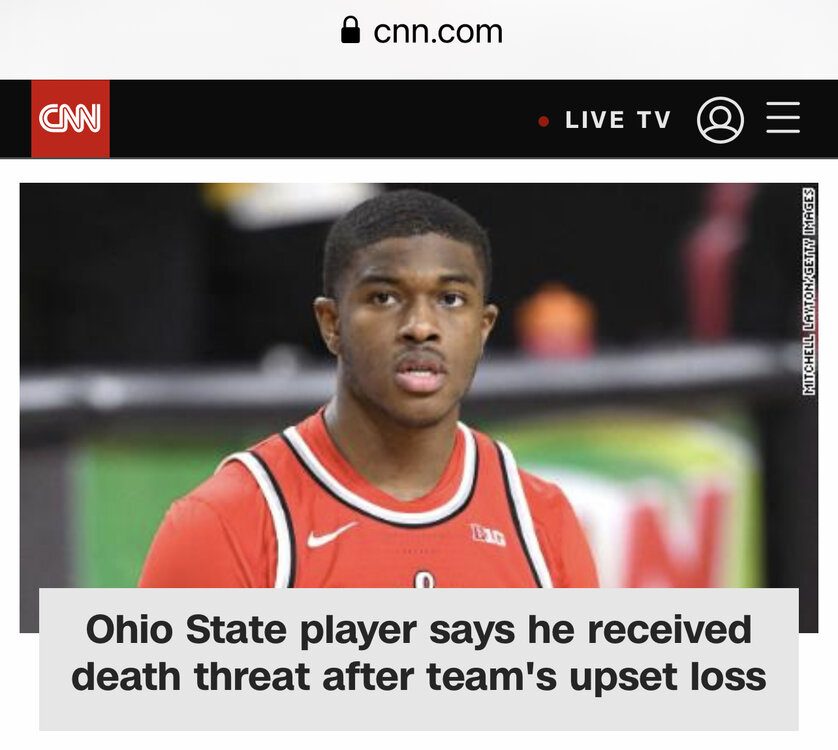Click the Nike swoosh on the jersey

point(331,534)
